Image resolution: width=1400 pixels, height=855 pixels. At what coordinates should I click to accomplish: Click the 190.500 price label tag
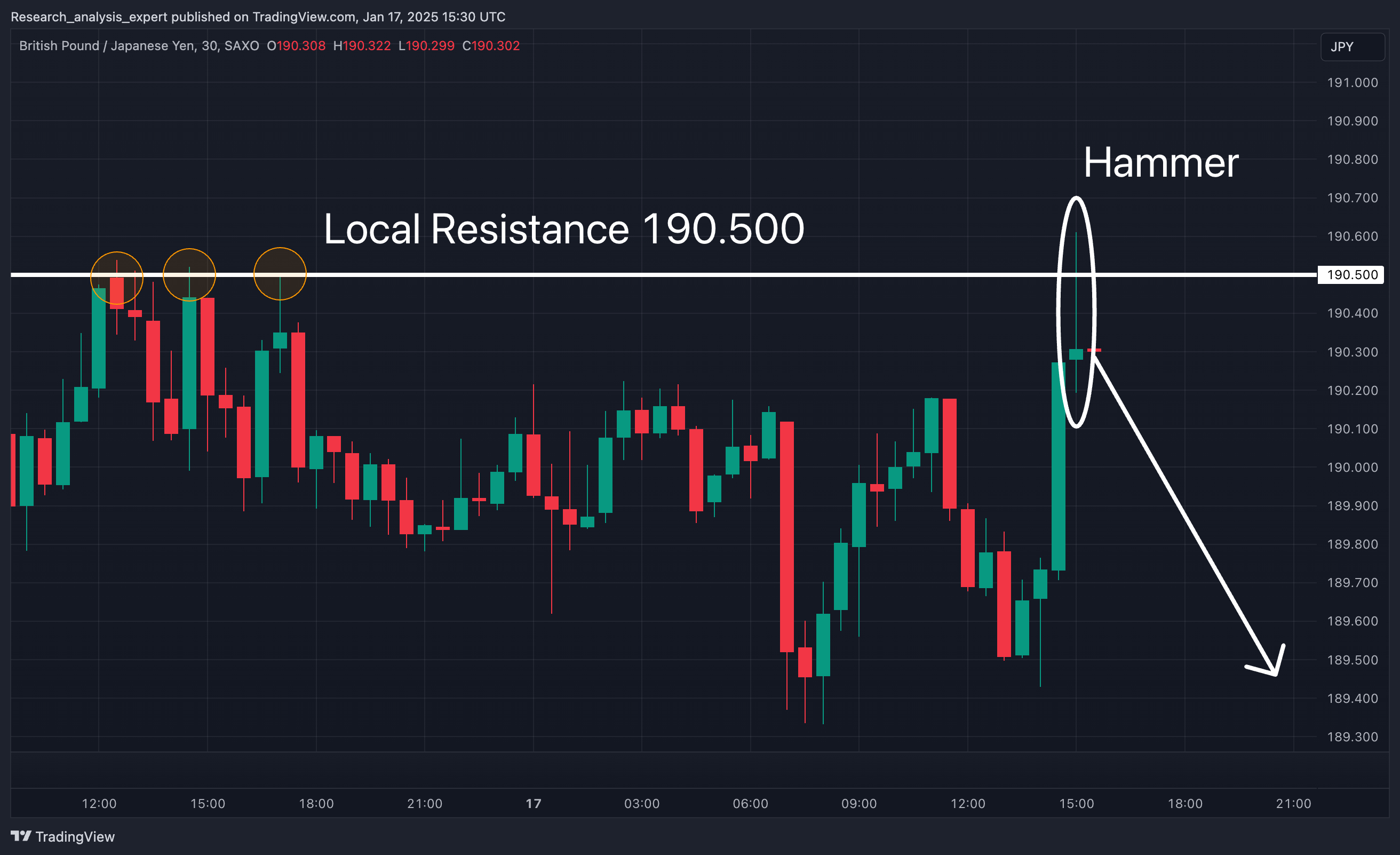point(1351,275)
